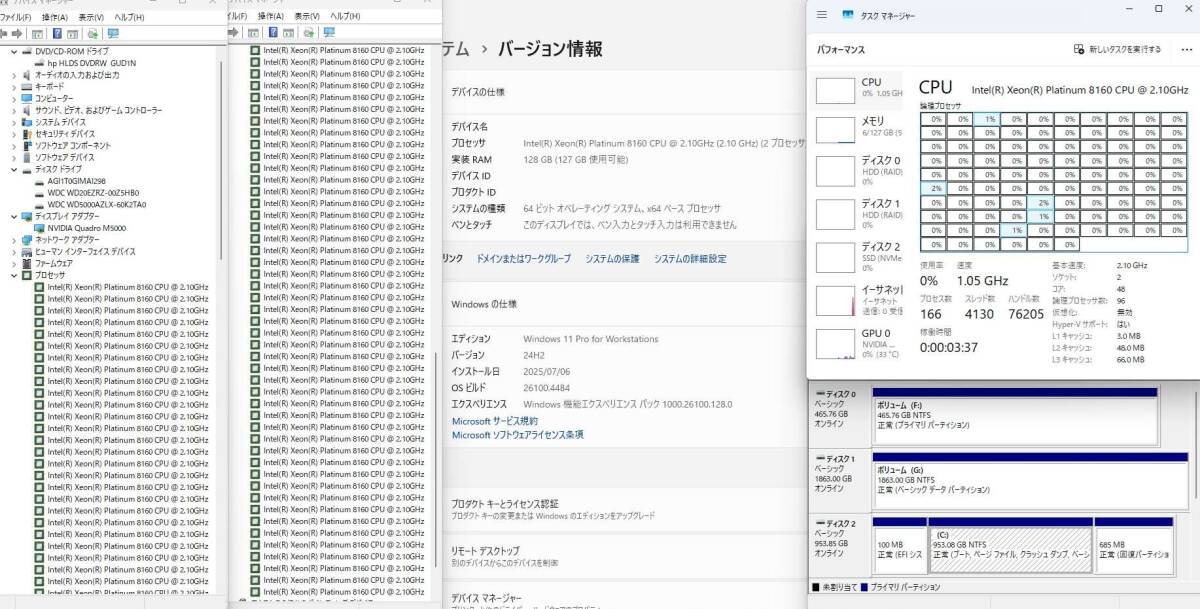
Task: Select ディスク 2 SSD in Task Manager list
Action: tap(859, 257)
